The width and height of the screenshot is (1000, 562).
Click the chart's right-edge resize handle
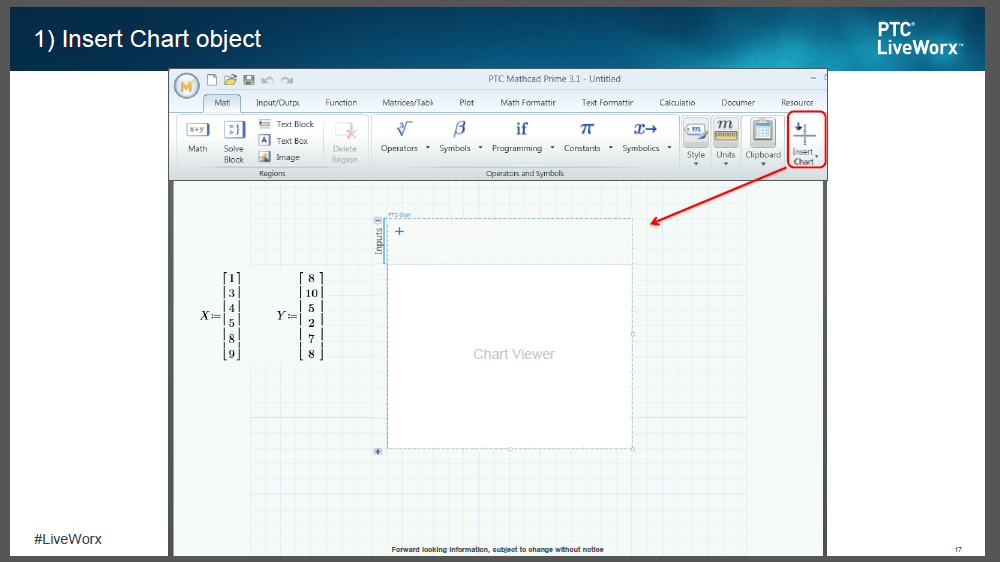[633, 334]
